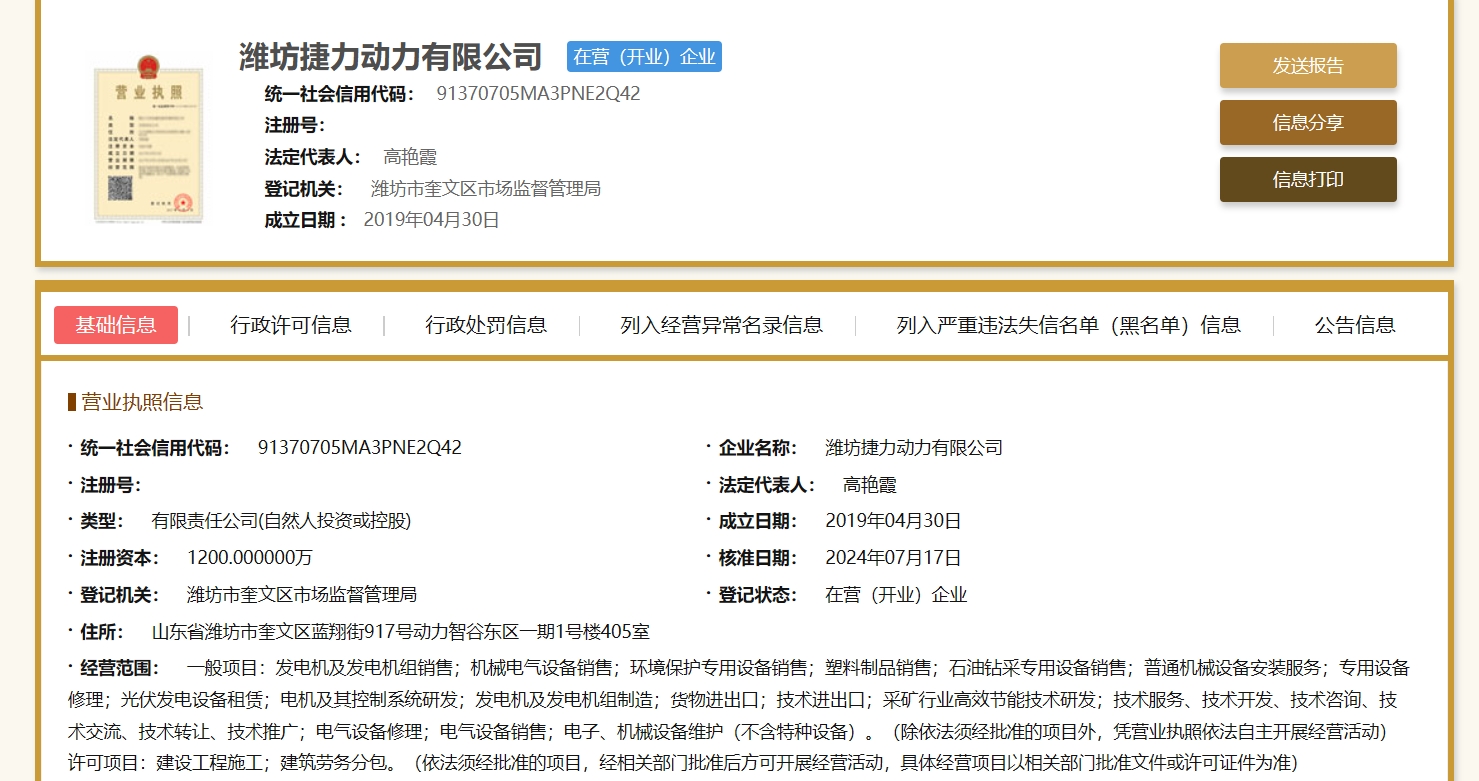Click 2019年04月30日 in the header summary card
This screenshot has height=781, width=1479.
[x=431, y=220]
